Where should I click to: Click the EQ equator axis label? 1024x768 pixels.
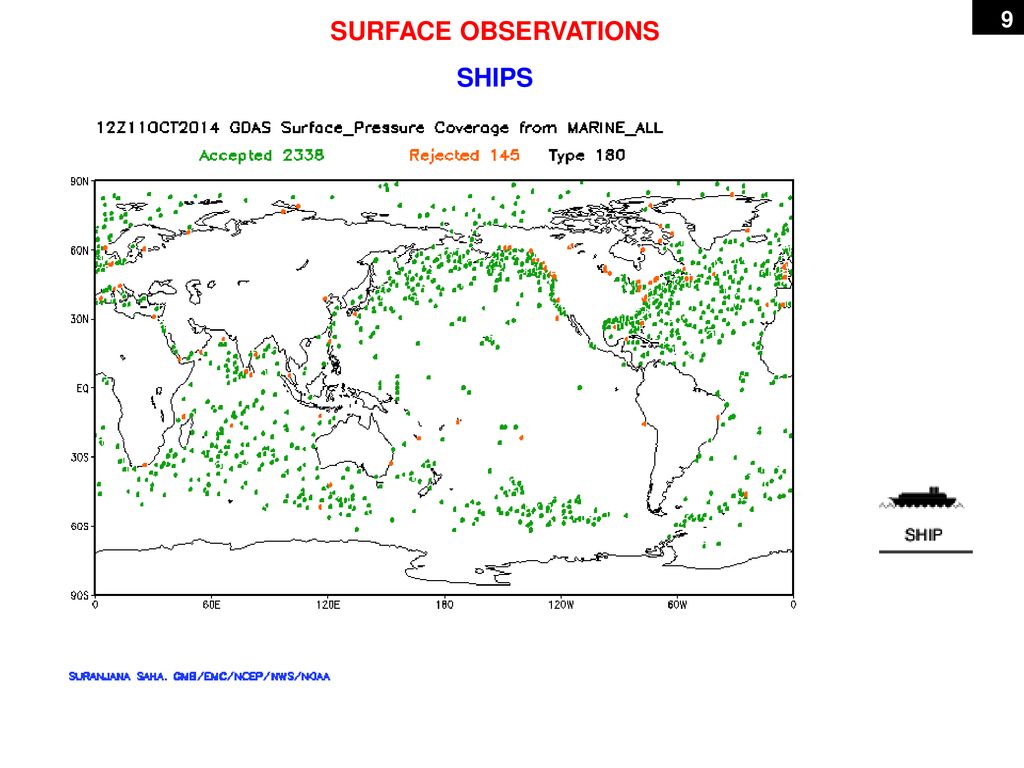click(82, 389)
